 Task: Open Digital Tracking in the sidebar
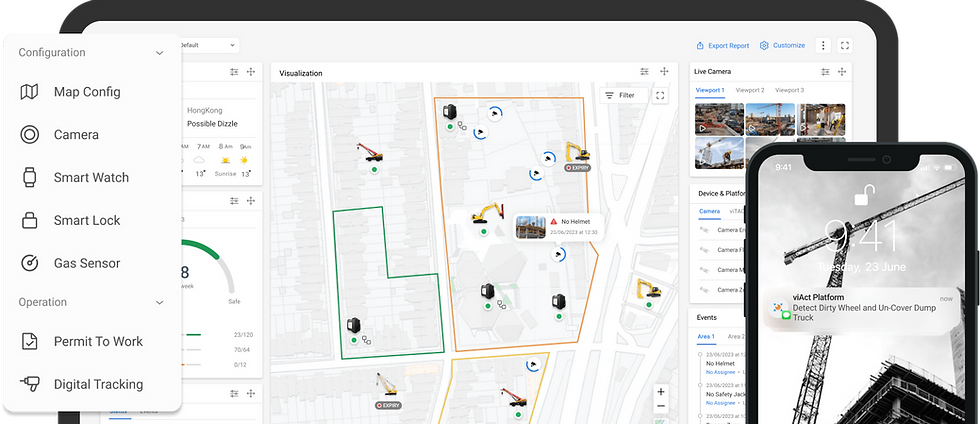coord(97,385)
